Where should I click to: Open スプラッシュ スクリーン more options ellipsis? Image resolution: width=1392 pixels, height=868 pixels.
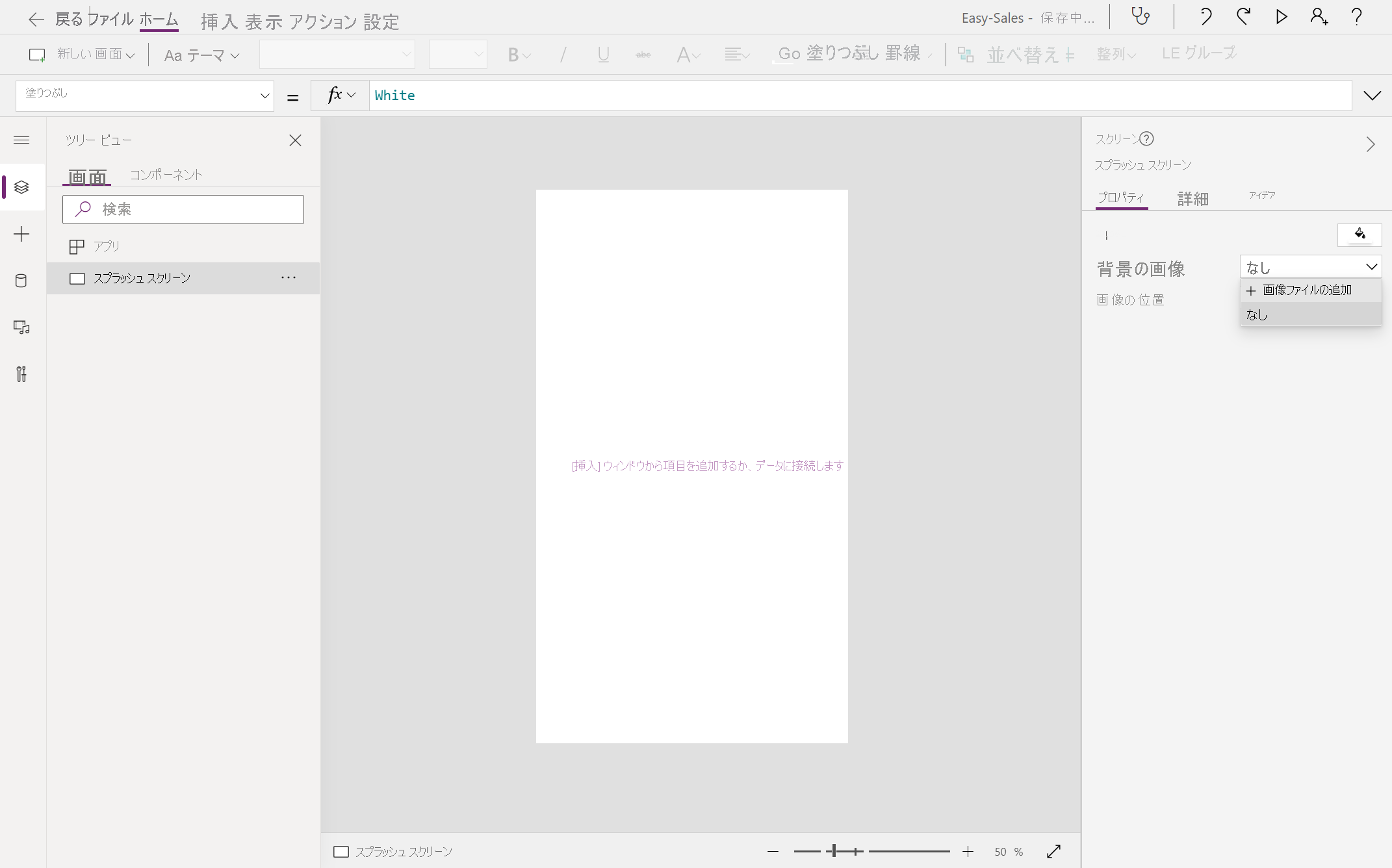click(x=289, y=278)
